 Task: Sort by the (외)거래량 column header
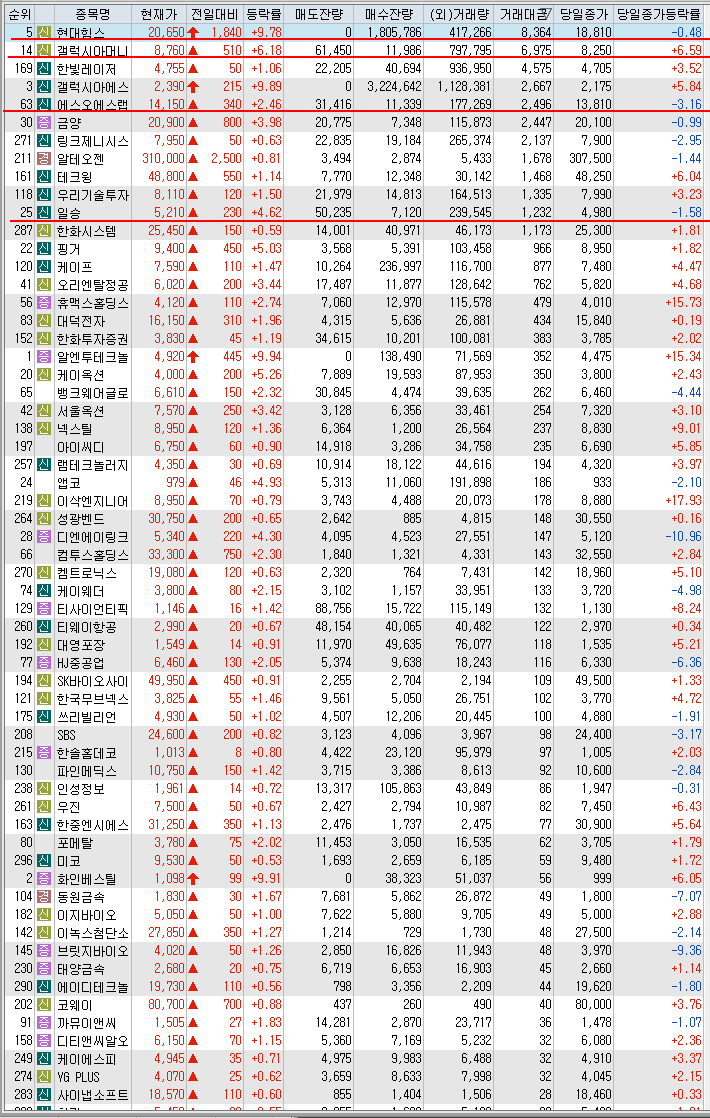pos(458,14)
